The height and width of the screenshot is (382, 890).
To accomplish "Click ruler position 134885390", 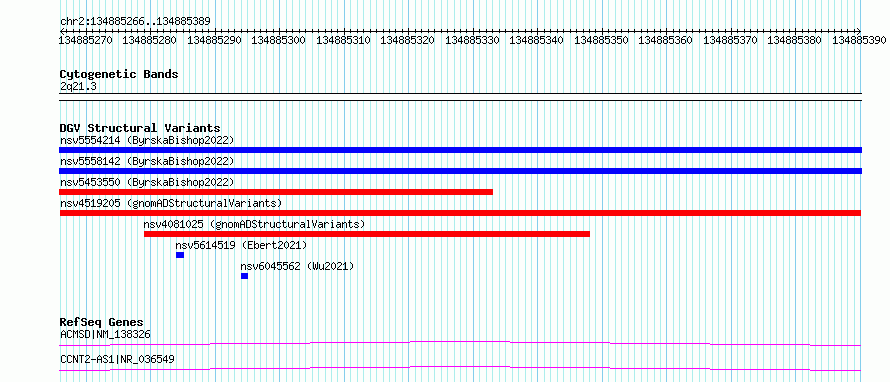I will [x=859, y=40].
